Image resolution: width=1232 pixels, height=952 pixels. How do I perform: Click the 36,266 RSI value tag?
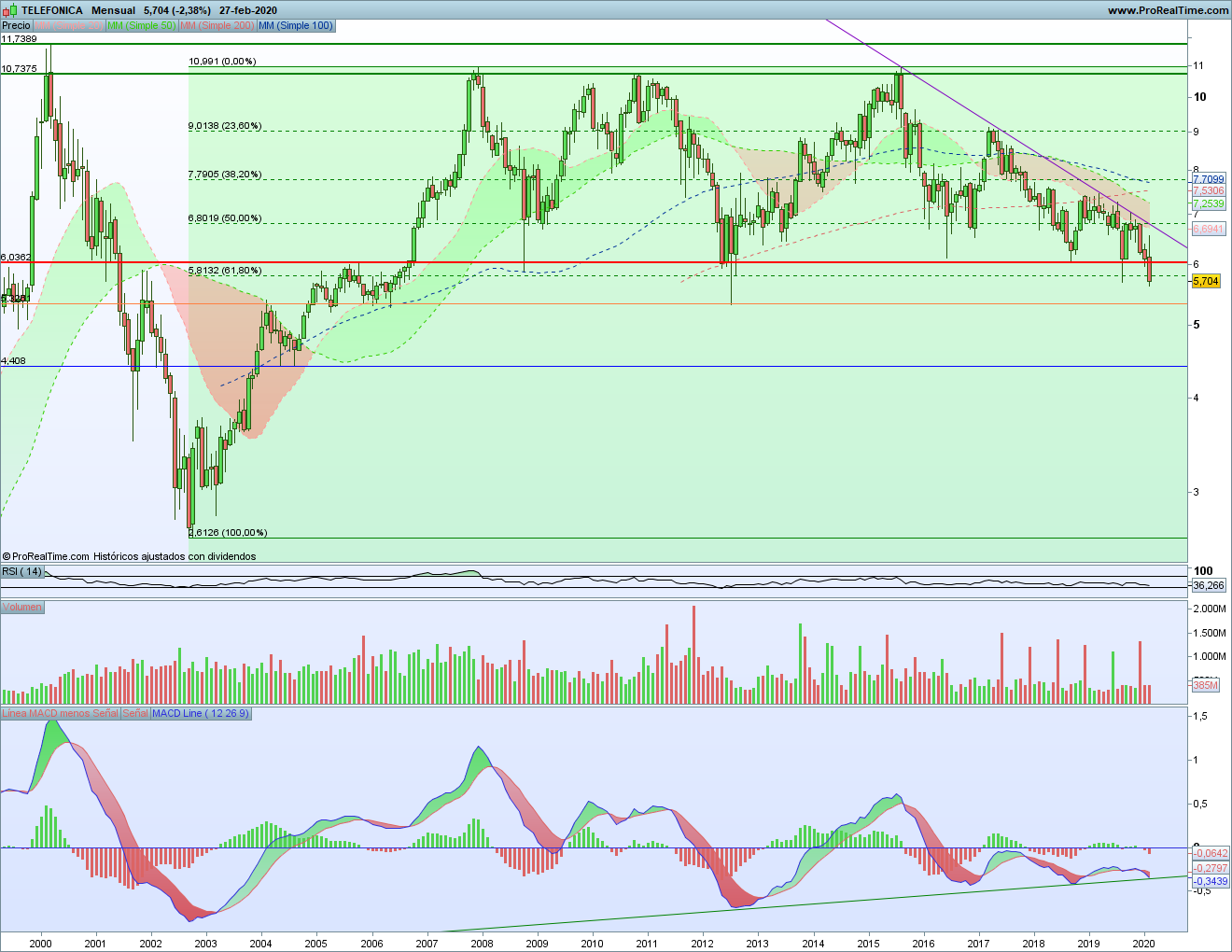[1209, 585]
